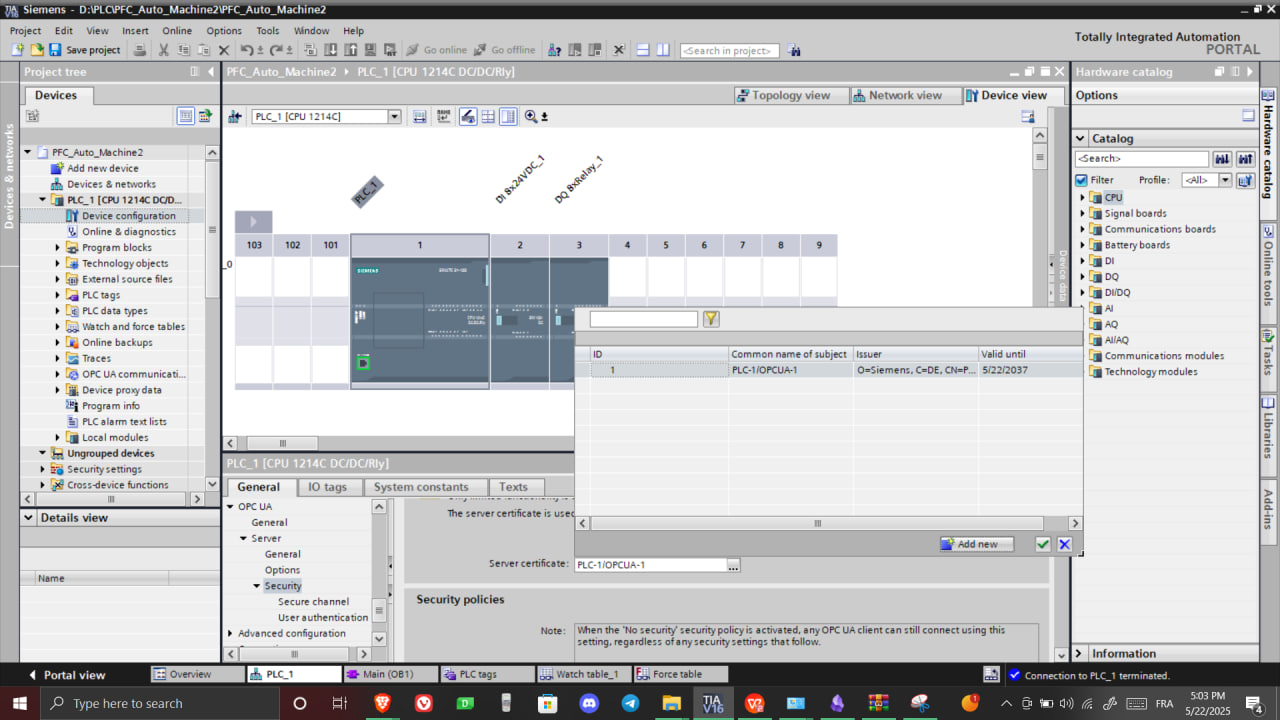Viewport: 1280px width, 720px height.
Task: Expand Signal boards in the catalog
Action: [x=1082, y=214]
